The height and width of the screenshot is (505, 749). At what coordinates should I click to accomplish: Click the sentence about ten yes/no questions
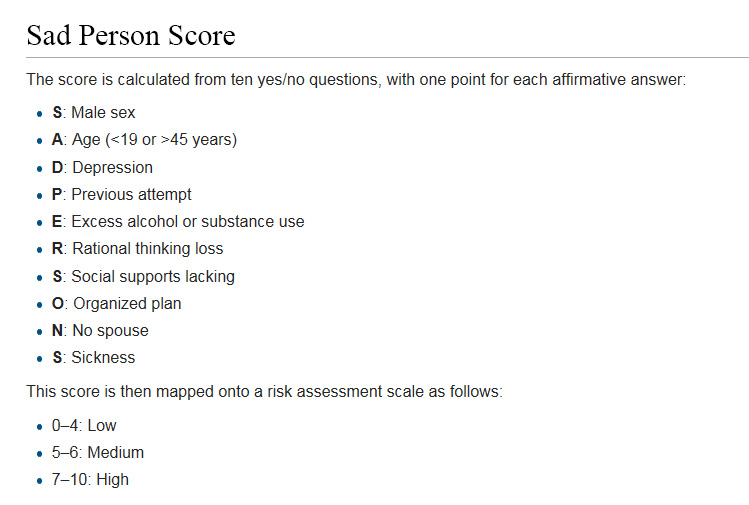(x=356, y=79)
